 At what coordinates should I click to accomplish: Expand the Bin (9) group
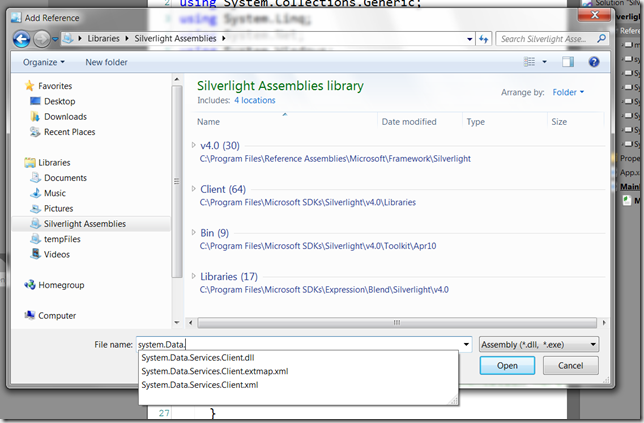click(x=193, y=232)
